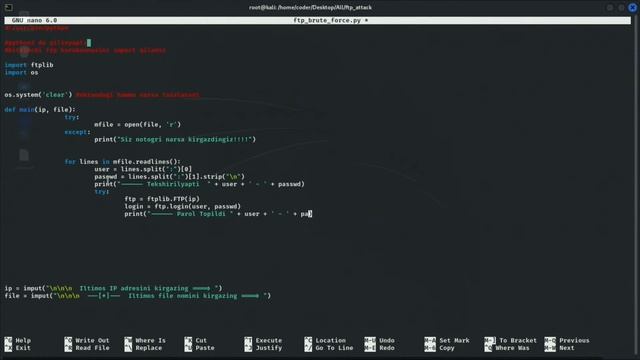Image resolution: width=640 pixels, height=360 pixels.
Task: Click the user = lines.split line
Action: (x=143, y=169)
